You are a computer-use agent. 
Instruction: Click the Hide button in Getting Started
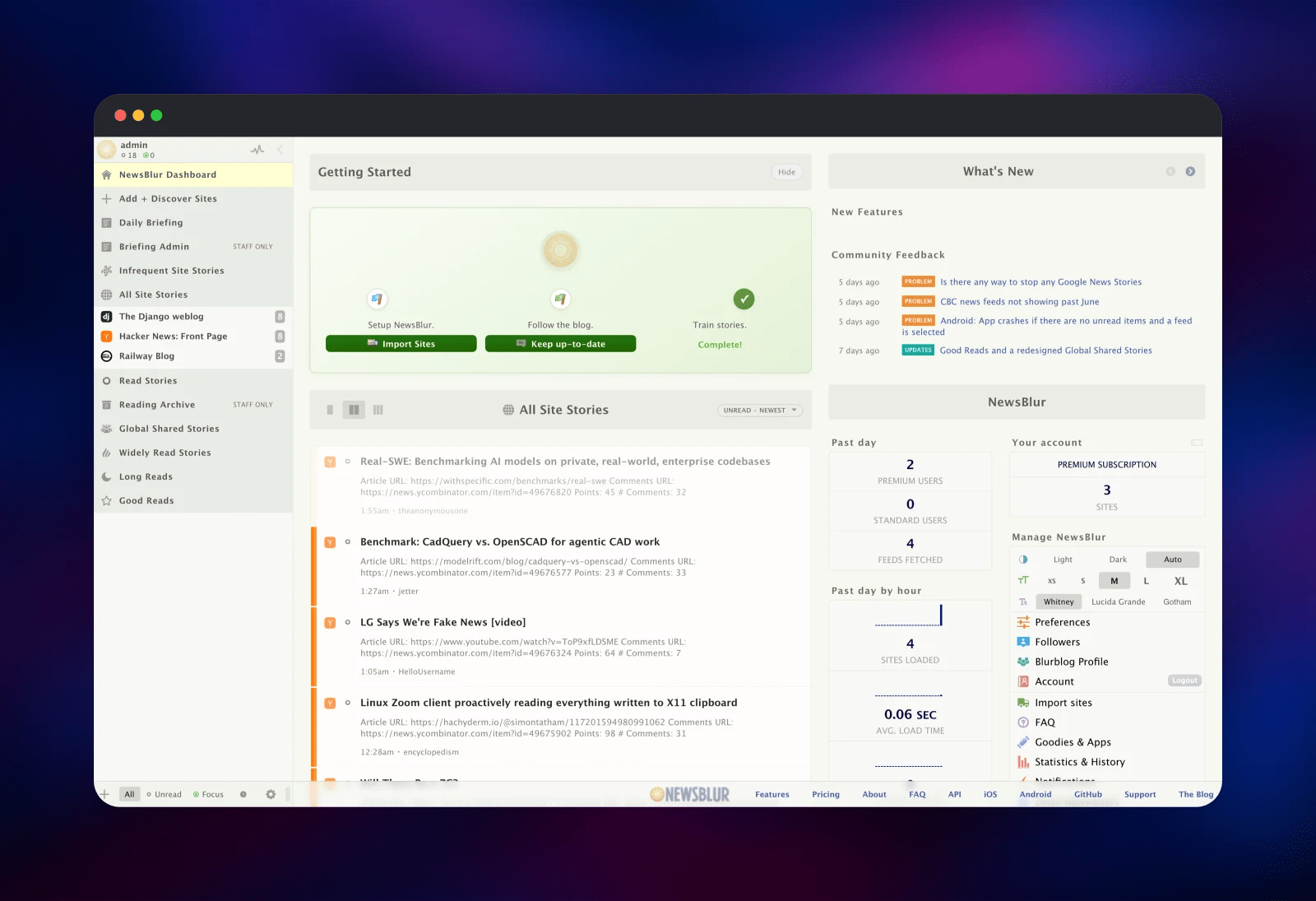tap(787, 172)
